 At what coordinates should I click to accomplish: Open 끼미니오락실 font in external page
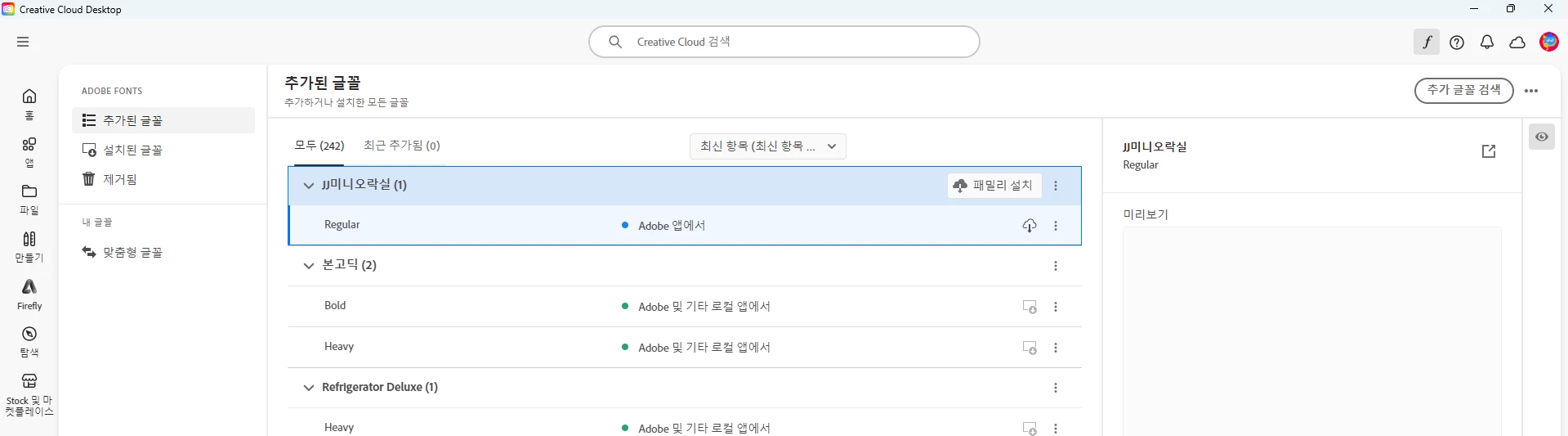1489,151
